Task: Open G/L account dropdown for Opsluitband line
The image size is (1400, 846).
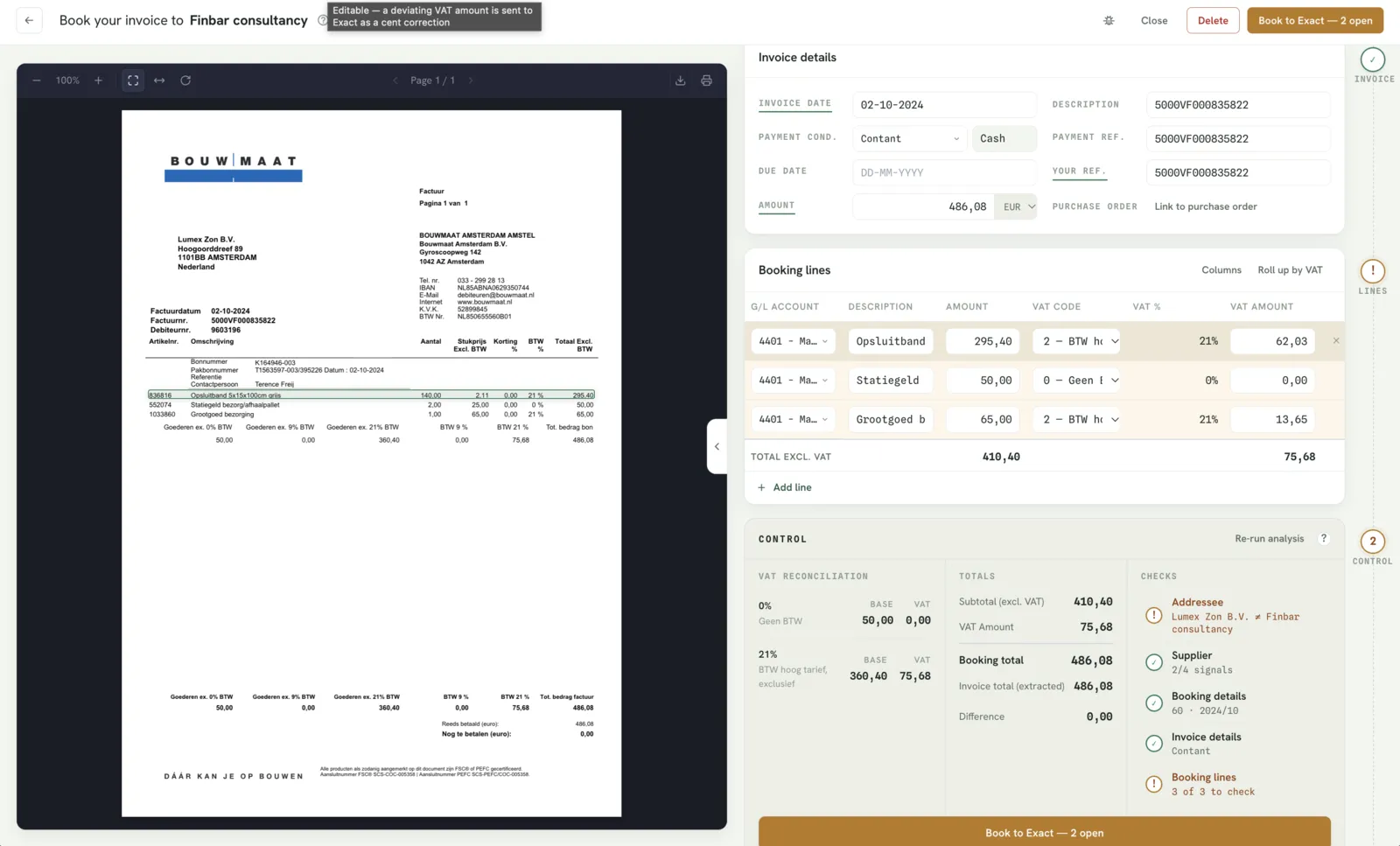Action: (793, 341)
